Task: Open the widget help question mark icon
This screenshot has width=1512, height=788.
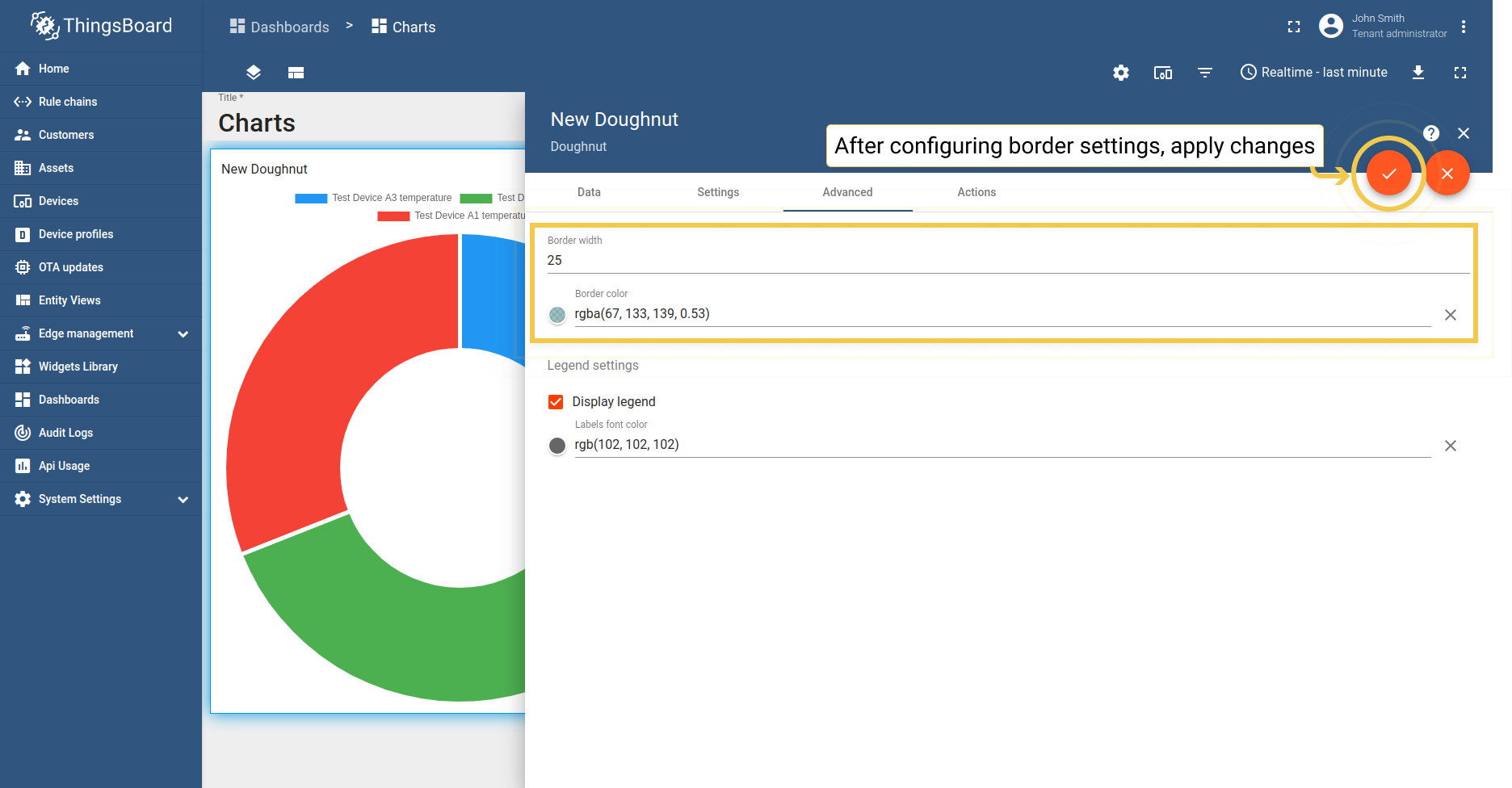Action: [1430, 133]
